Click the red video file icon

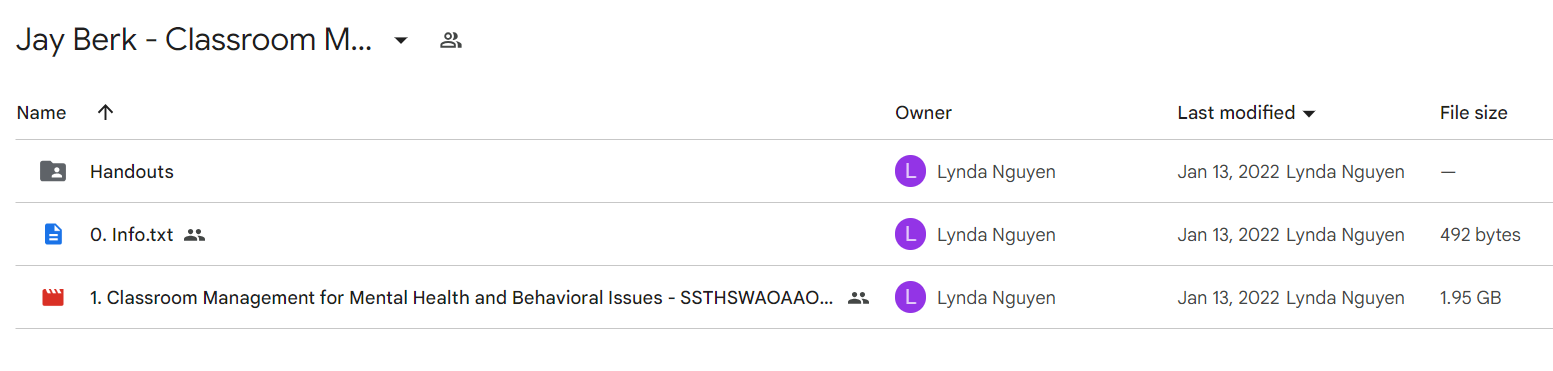(53, 298)
